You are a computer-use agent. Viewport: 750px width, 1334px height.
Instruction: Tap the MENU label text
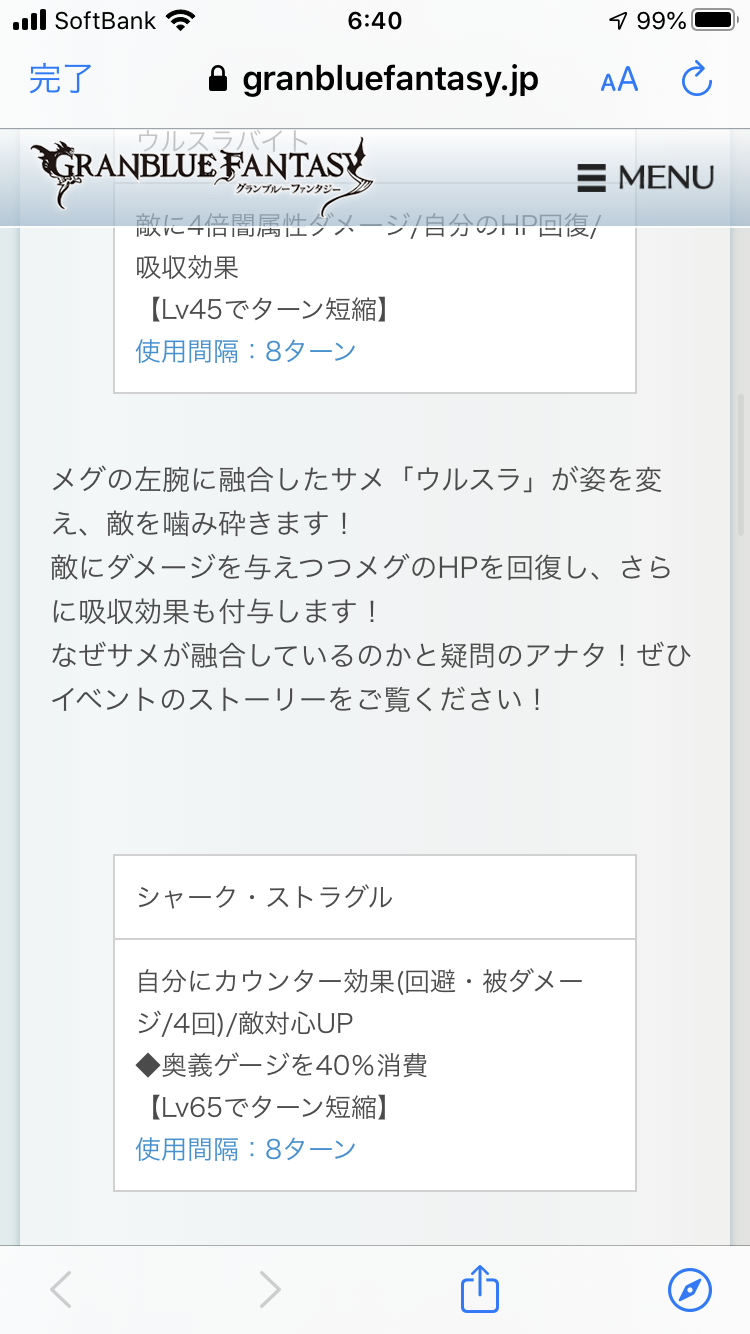[666, 178]
